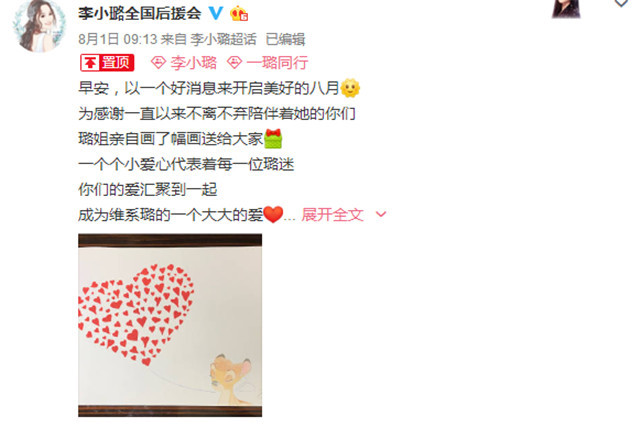This screenshot has height=427, width=640.
Task: Open the 8月1日 09:13 timestamp link
Action: pyautogui.click(x=118, y=39)
